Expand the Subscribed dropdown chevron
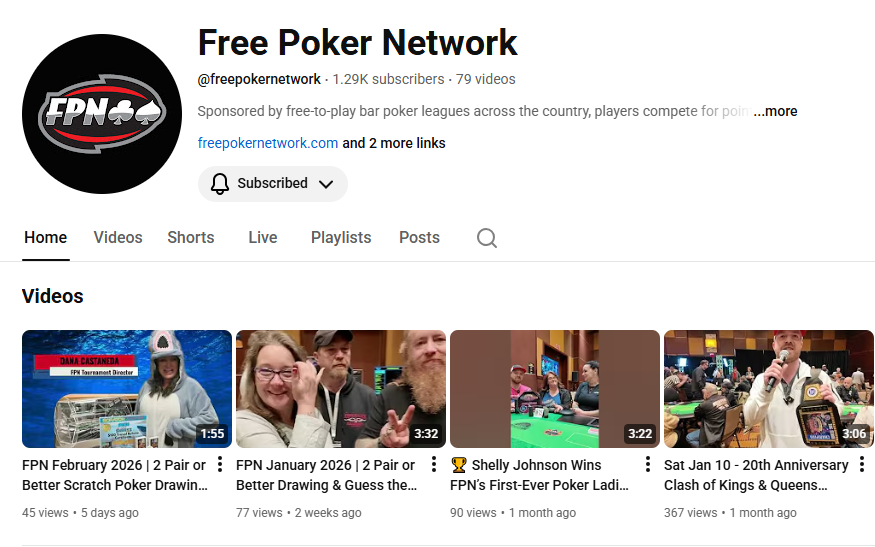The height and width of the screenshot is (547, 875). [326, 184]
